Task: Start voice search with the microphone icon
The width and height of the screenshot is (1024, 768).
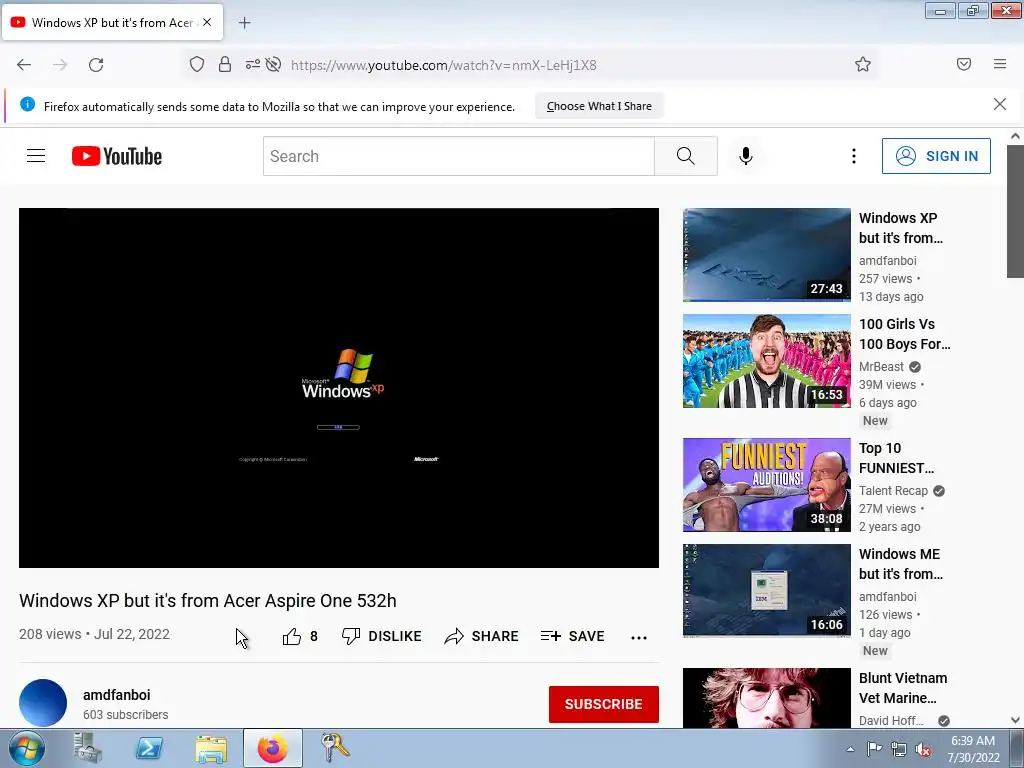Action: point(746,156)
